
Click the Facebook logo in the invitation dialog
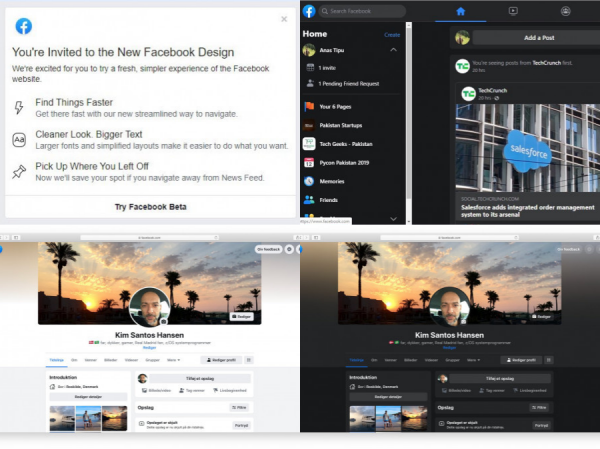click(x=24, y=26)
